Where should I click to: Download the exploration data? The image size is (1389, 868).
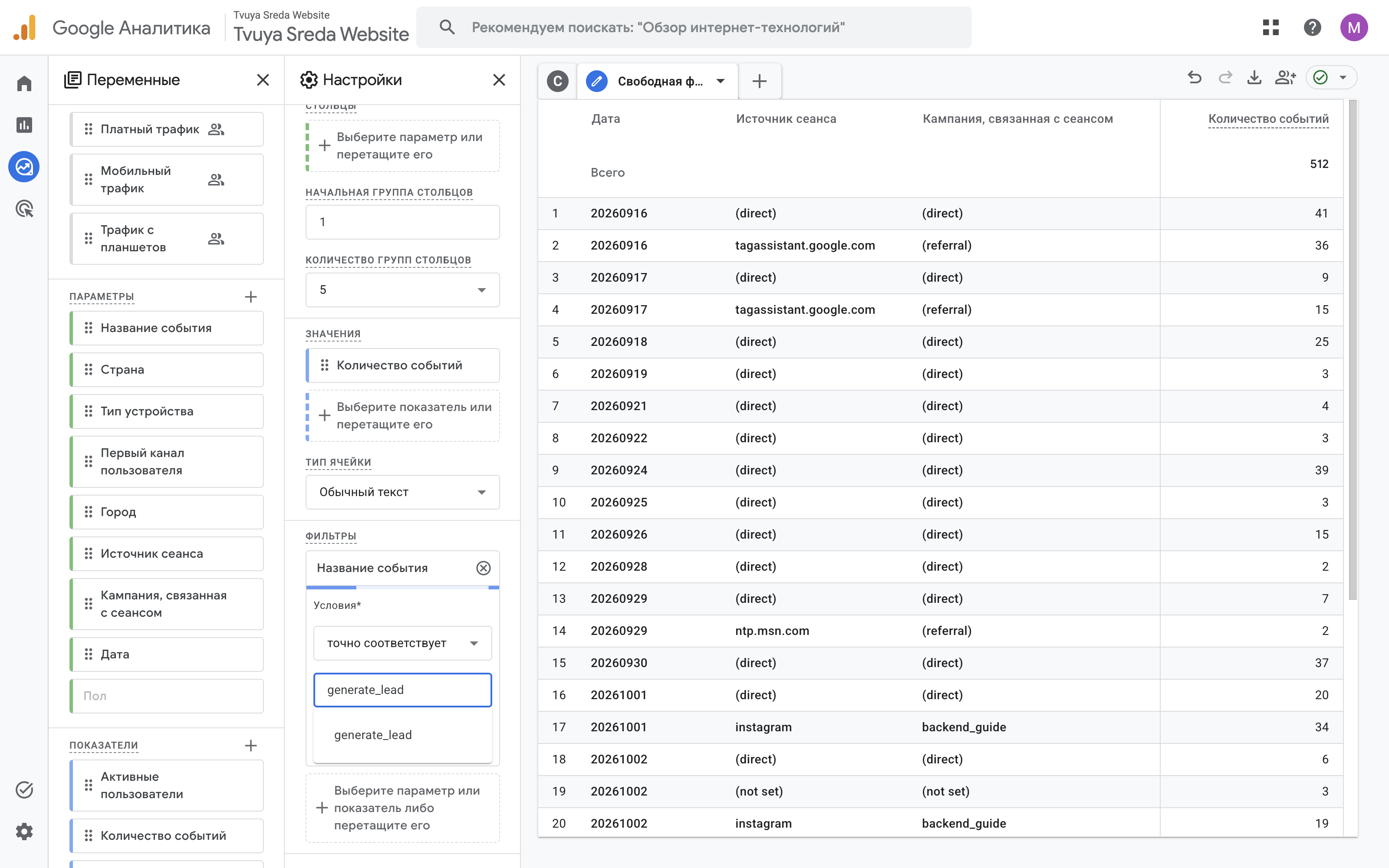tap(1255, 78)
